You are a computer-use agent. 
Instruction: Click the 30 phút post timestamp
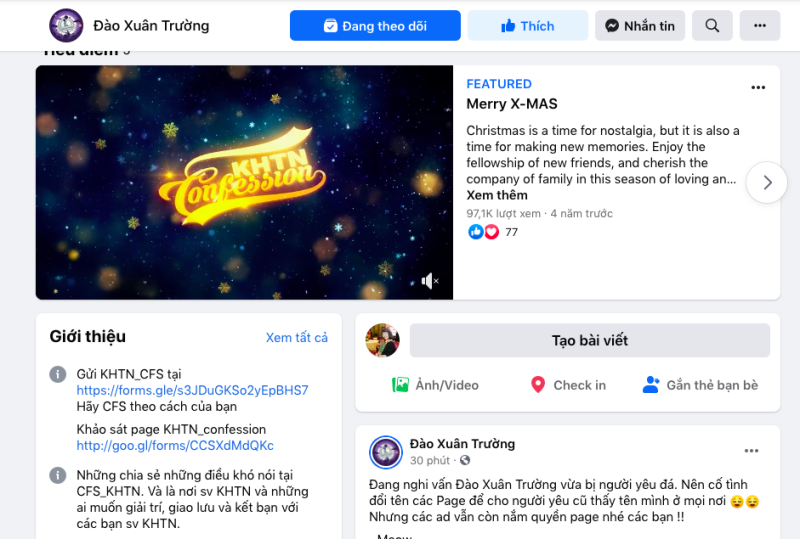coord(430,460)
